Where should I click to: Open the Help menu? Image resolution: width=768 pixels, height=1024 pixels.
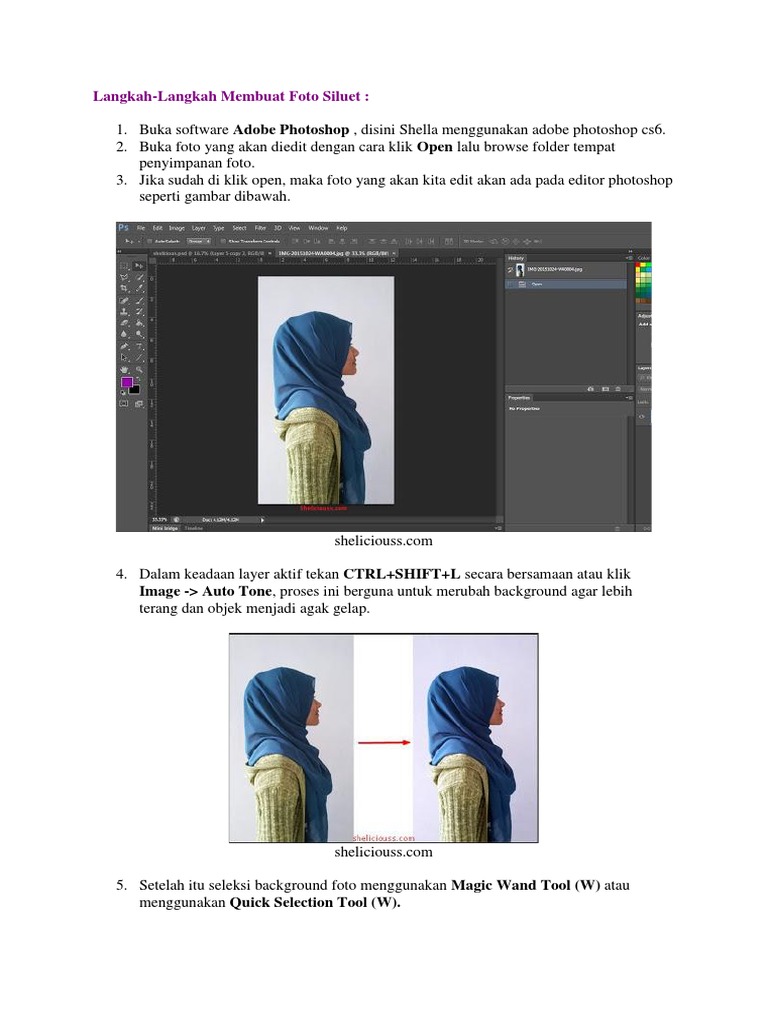[x=342, y=228]
